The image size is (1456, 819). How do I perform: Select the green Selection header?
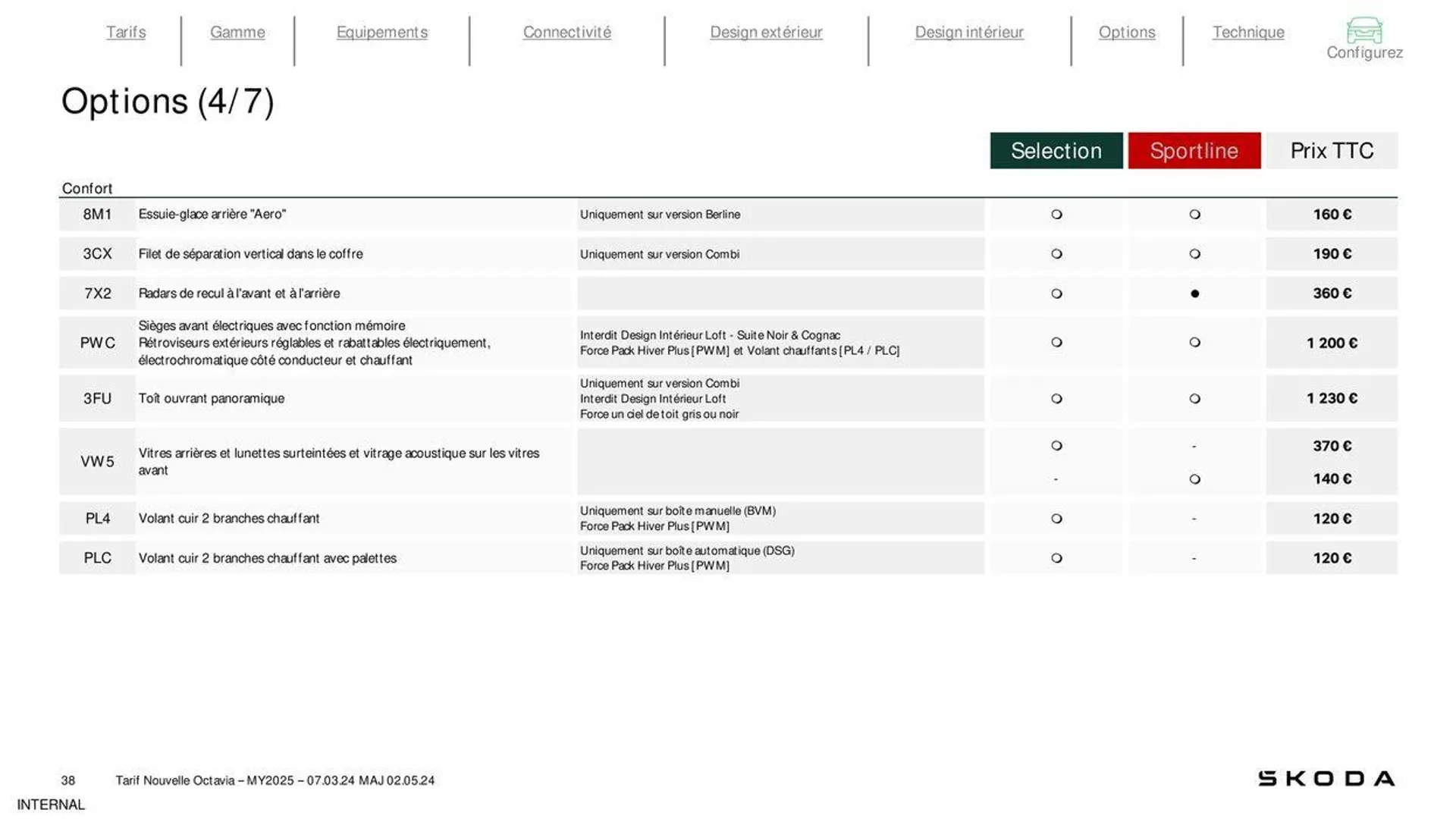point(1056,150)
